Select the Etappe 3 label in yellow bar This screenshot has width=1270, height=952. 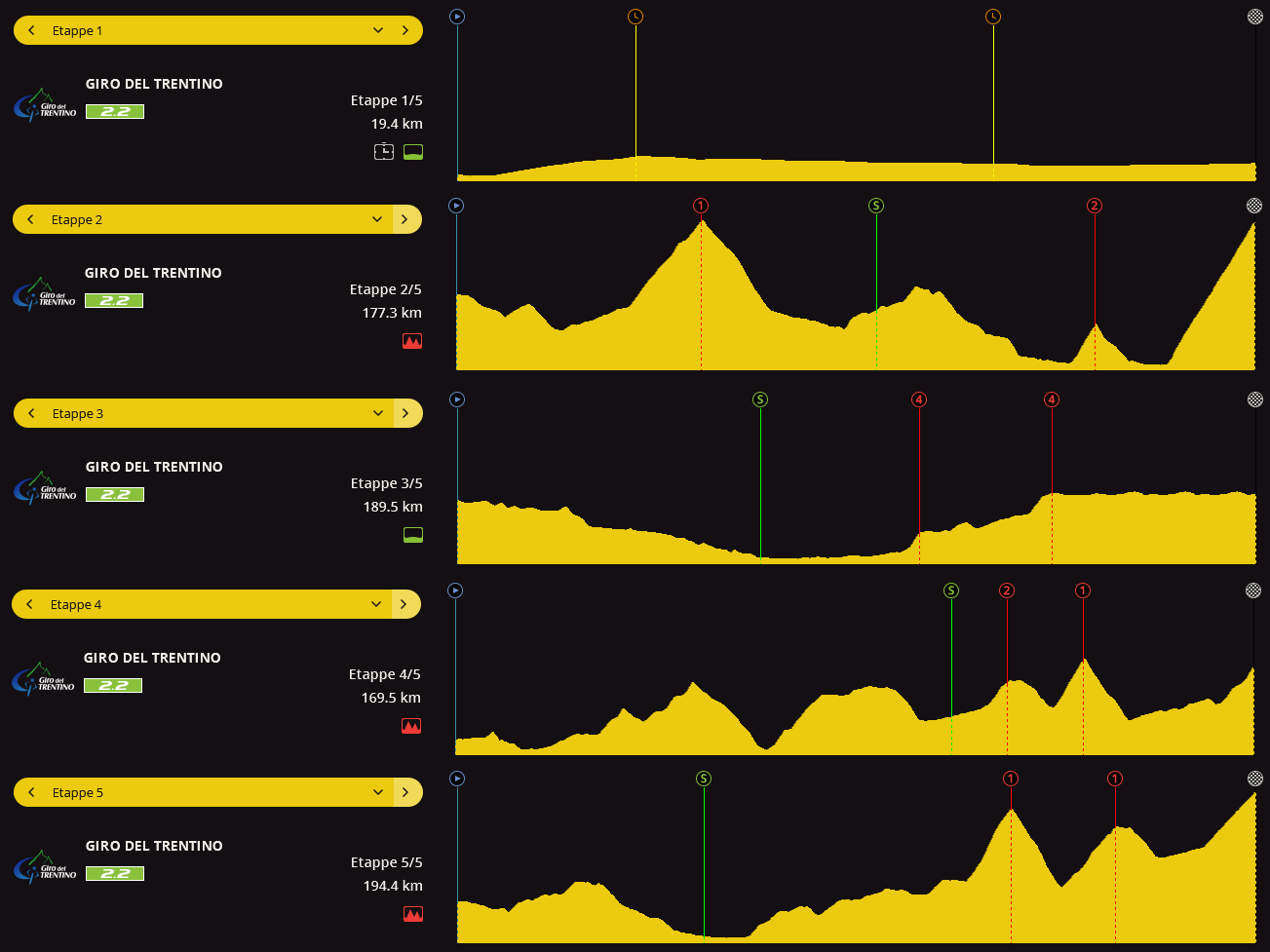(78, 414)
